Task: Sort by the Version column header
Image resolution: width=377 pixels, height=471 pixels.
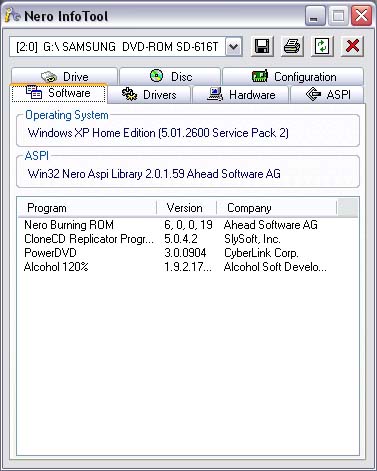Action: 187,208
